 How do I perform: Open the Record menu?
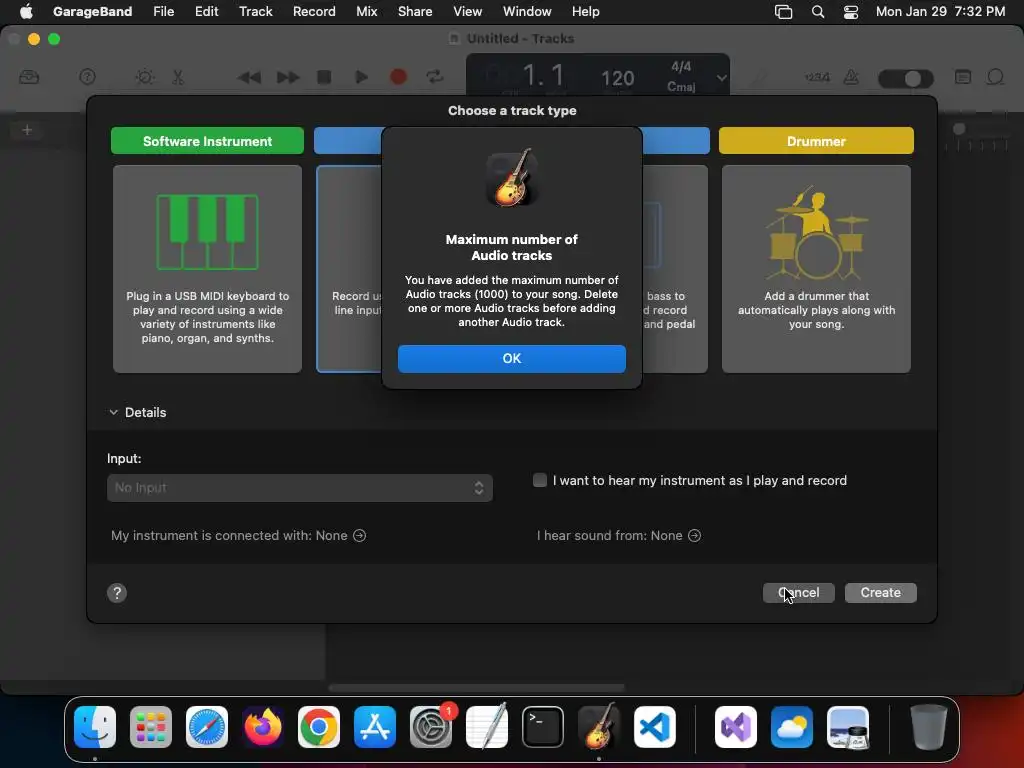(x=314, y=11)
